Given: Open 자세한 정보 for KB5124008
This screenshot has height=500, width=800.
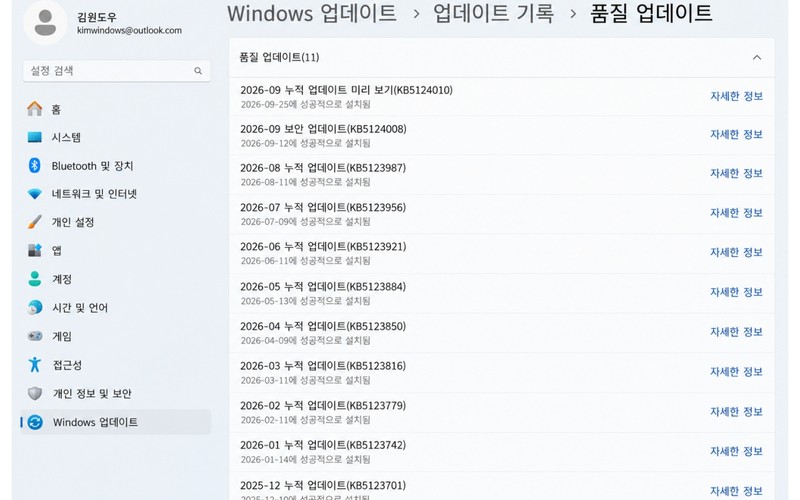Looking at the screenshot, I should click(x=736, y=134).
